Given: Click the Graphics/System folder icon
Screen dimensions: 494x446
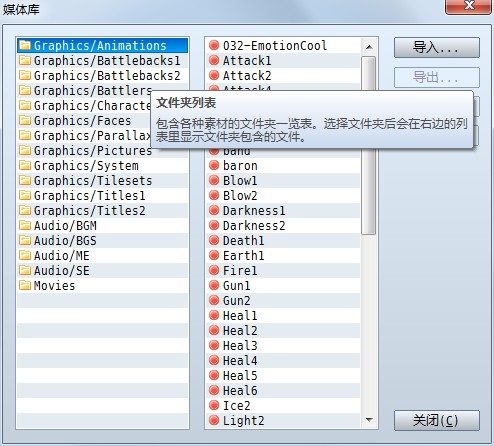Looking at the screenshot, I should pyautogui.click(x=25, y=165).
